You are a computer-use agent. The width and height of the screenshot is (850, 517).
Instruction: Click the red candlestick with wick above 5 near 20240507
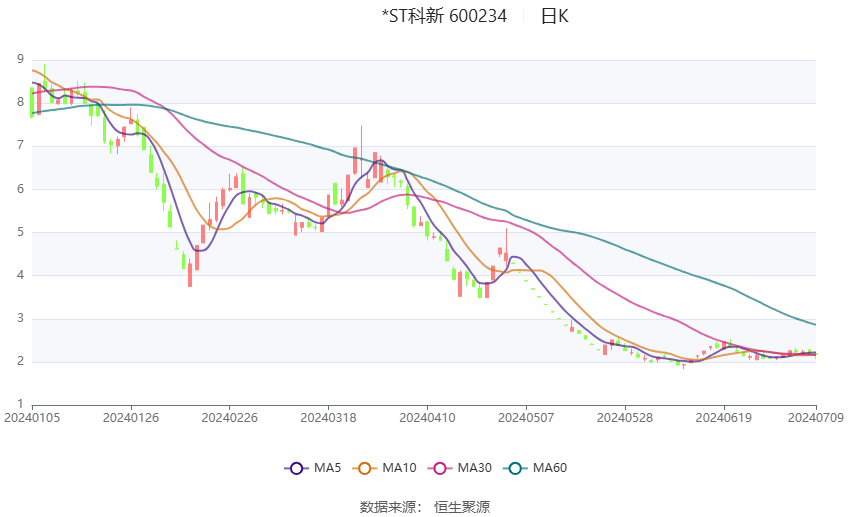(x=506, y=249)
